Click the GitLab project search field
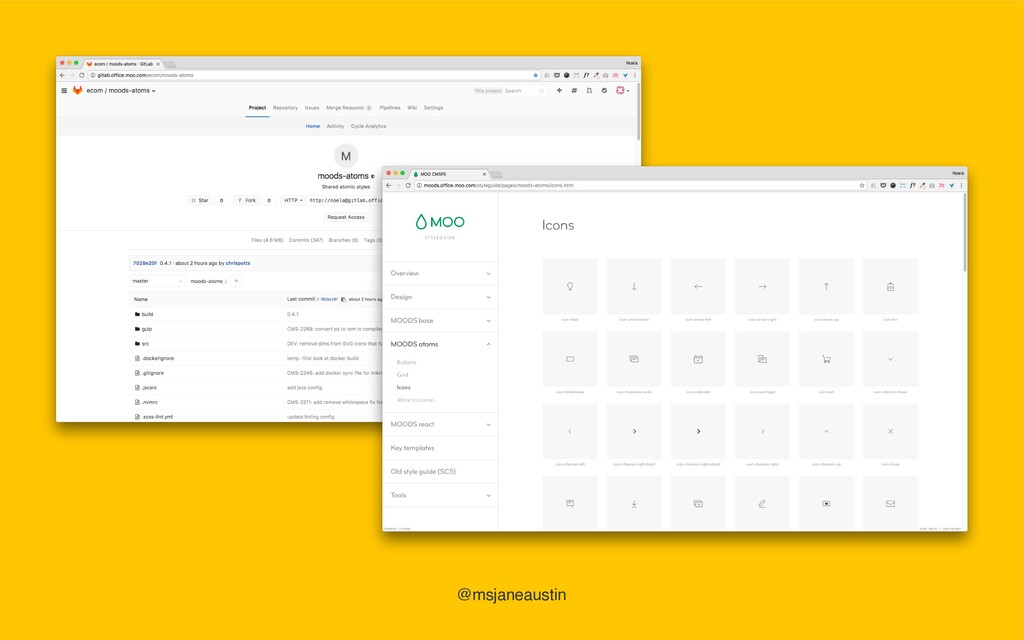This screenshot has height=640, width=1024. (x=509, y=91)
